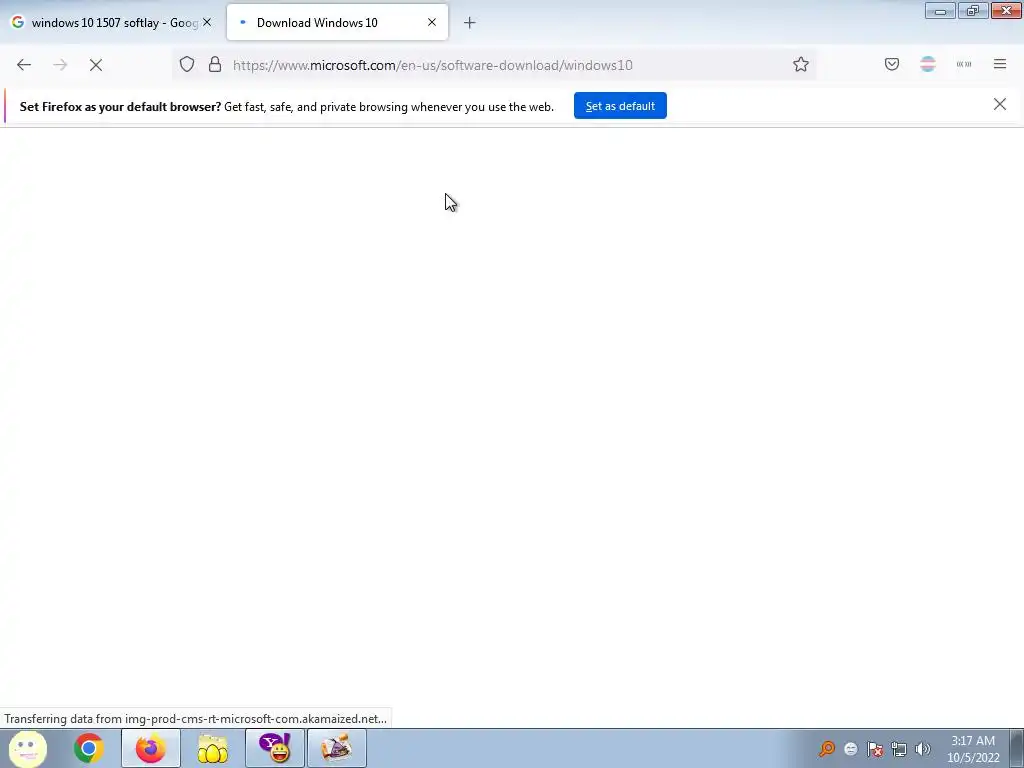Viewport: 1024px width, 768px height.
Task: Set Firefox as default browser
Action: [x=620, y=106]
